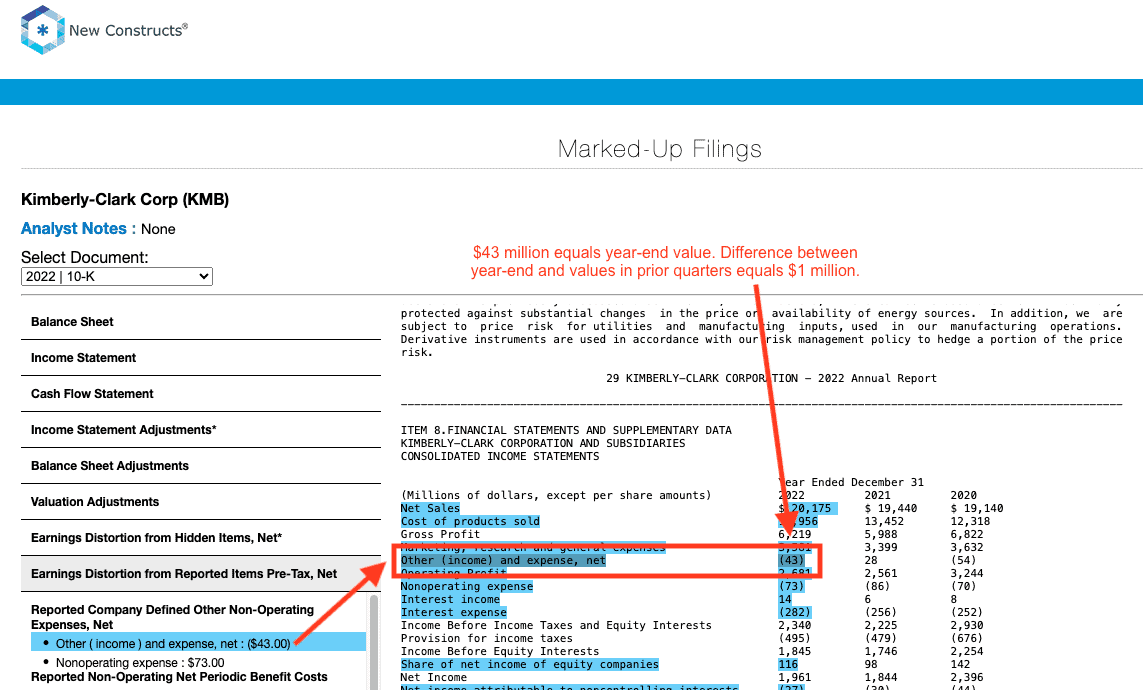Click the "13,452" cost of products value
This screenshot has width=1143, height=690.
point(884,522)
